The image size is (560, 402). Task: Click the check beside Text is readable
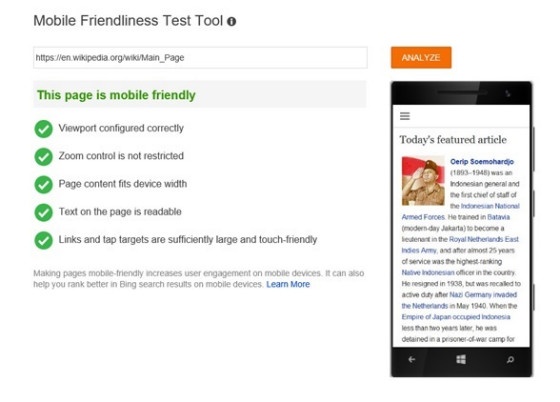pyautogui.click(x=44, y=212)
